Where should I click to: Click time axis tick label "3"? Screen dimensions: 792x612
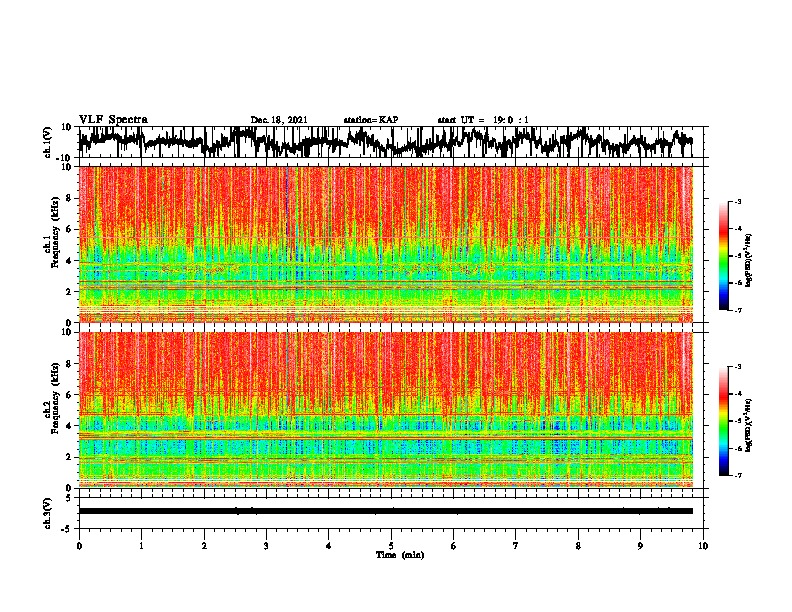[266, 546]
